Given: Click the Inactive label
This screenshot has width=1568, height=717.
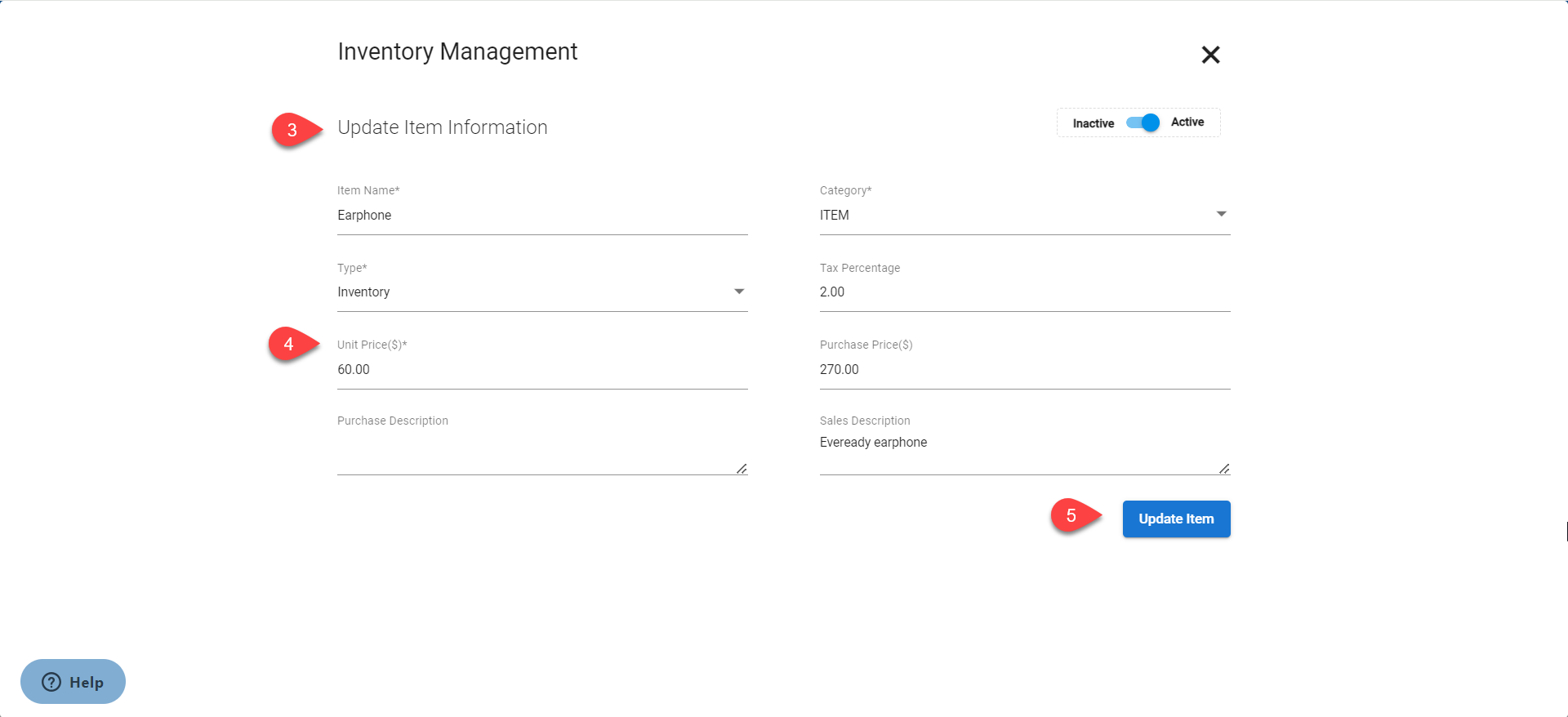Looking at the screenshot, I should point(1093,123).
